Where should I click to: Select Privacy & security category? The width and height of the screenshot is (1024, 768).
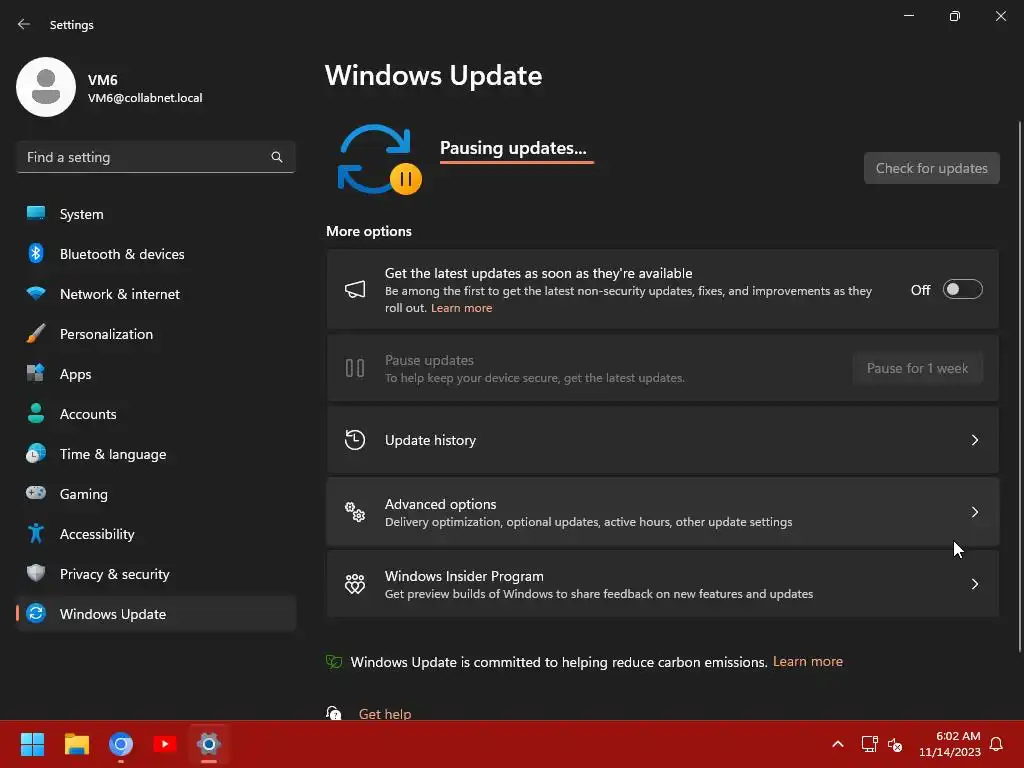[x=155, y=573]
